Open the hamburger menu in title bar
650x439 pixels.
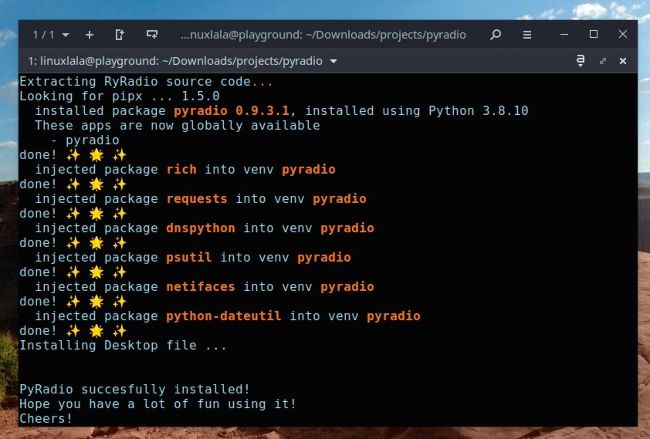coord(527,35)
